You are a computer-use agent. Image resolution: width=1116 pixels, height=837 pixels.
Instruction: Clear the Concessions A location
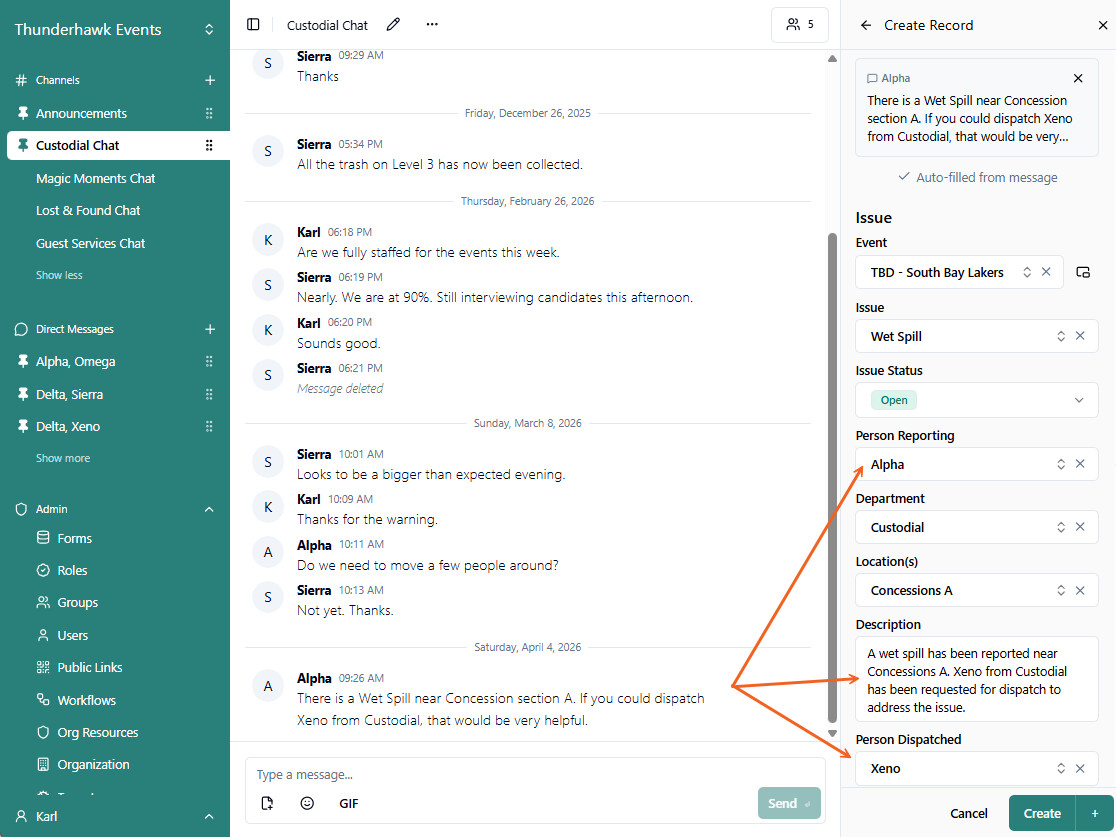(1080, 590)
